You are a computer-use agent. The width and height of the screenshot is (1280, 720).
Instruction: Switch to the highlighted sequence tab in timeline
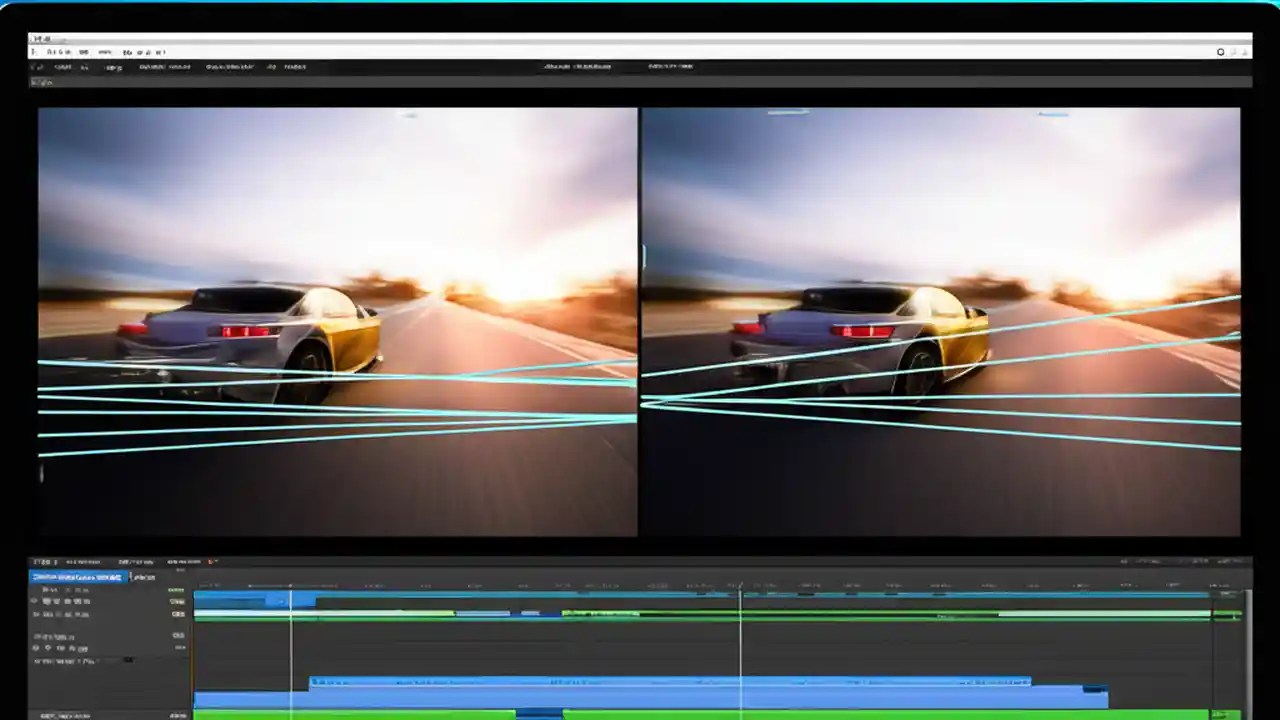[76, 577]
